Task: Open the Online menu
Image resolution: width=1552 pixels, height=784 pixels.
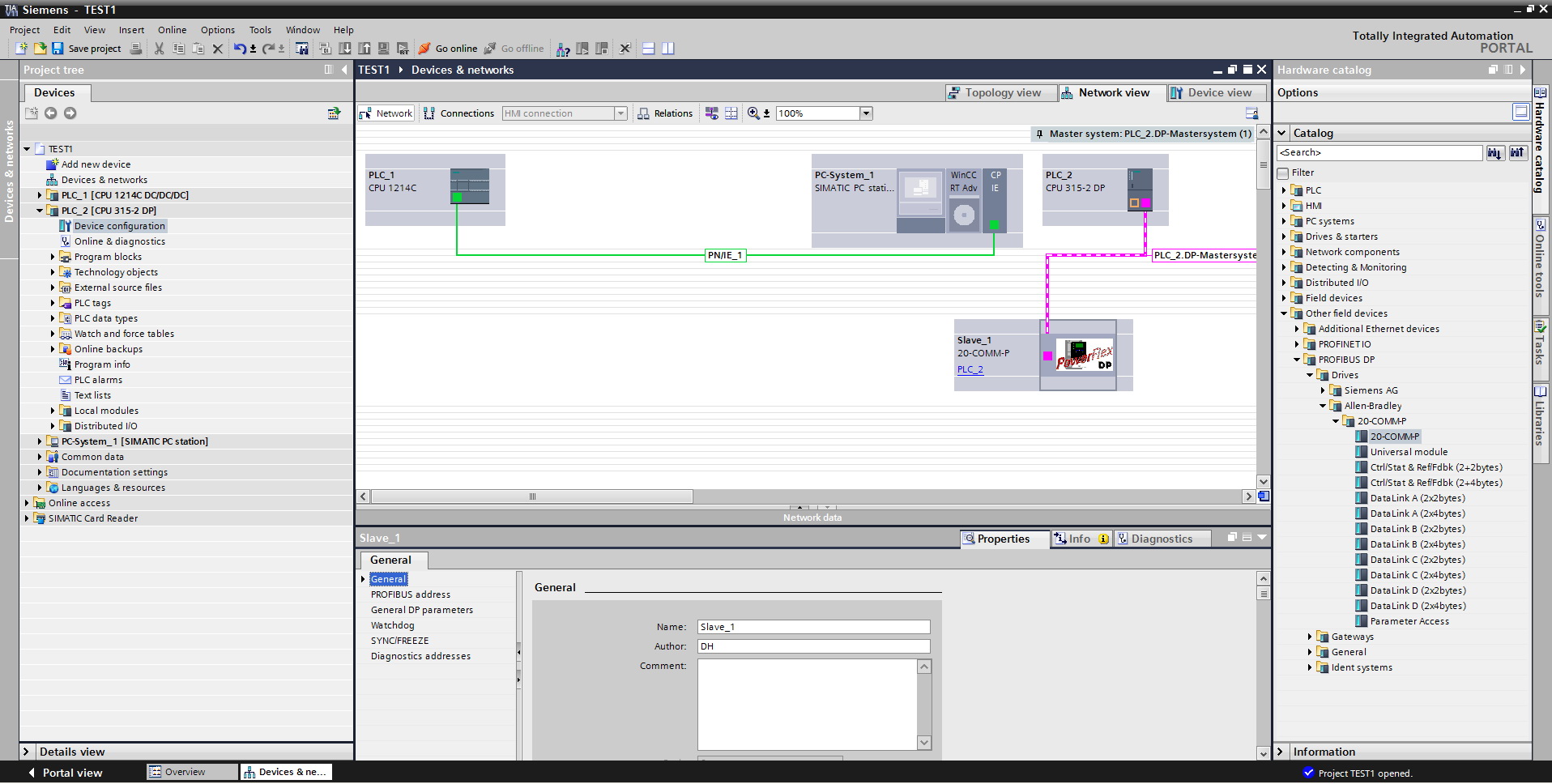Action: 172,30
